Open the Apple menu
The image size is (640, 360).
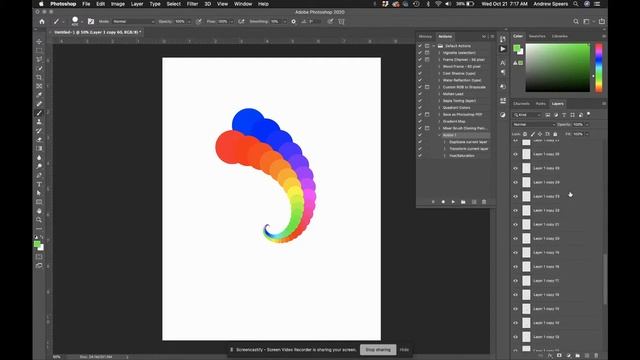[x=41, y=4]
